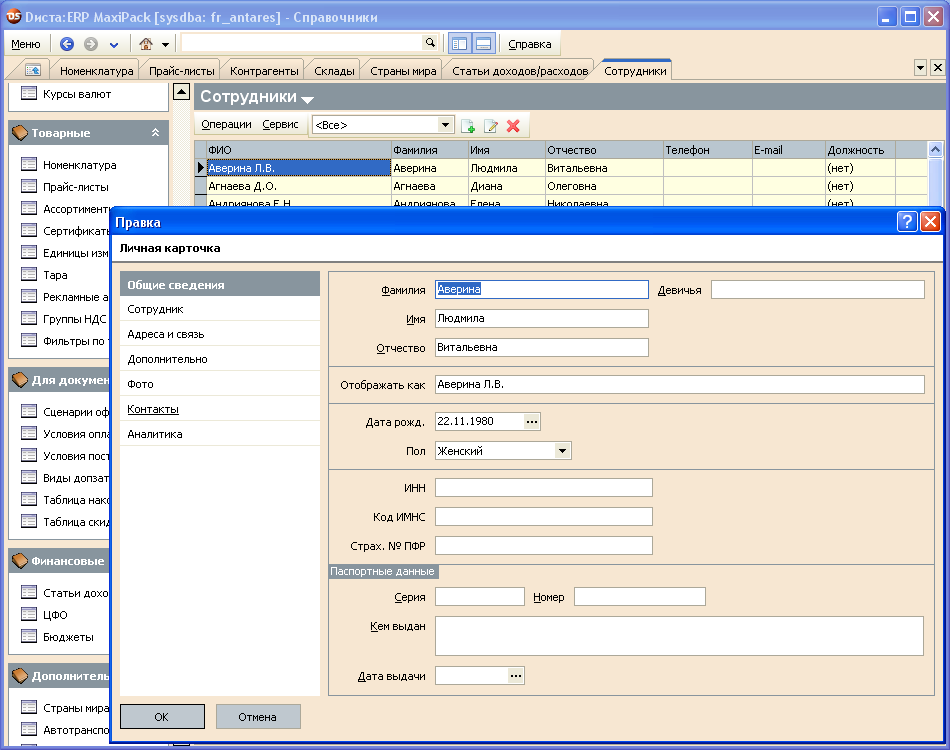Click the ИНН input field
Screen dimensions: 950x750
[x=543, y=488]
